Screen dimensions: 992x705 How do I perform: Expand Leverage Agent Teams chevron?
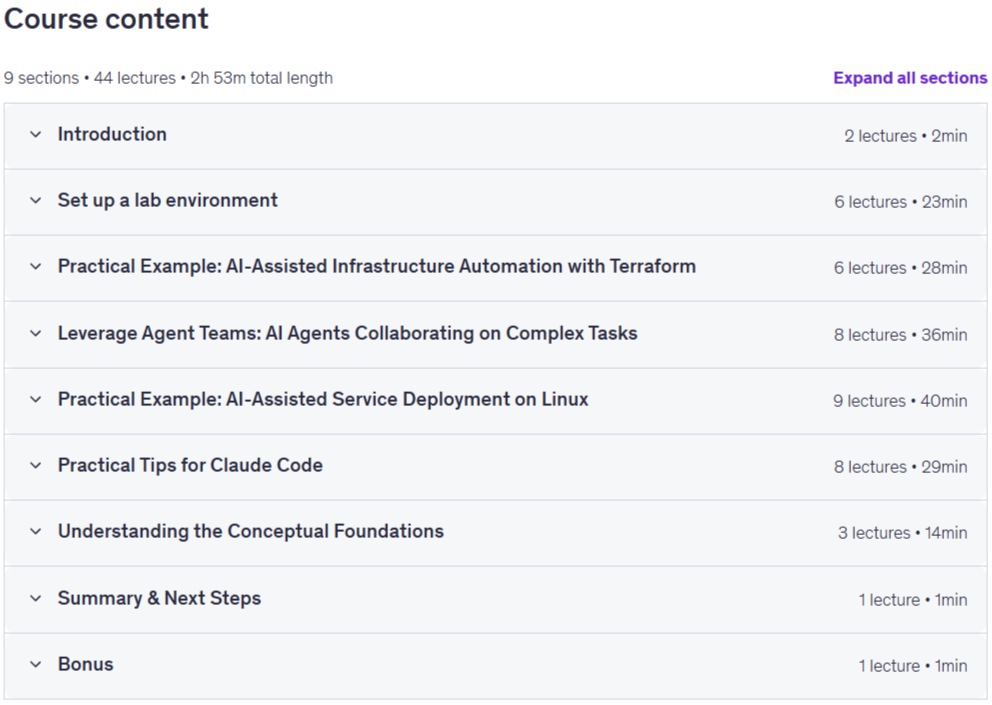(x=35, y=334)
